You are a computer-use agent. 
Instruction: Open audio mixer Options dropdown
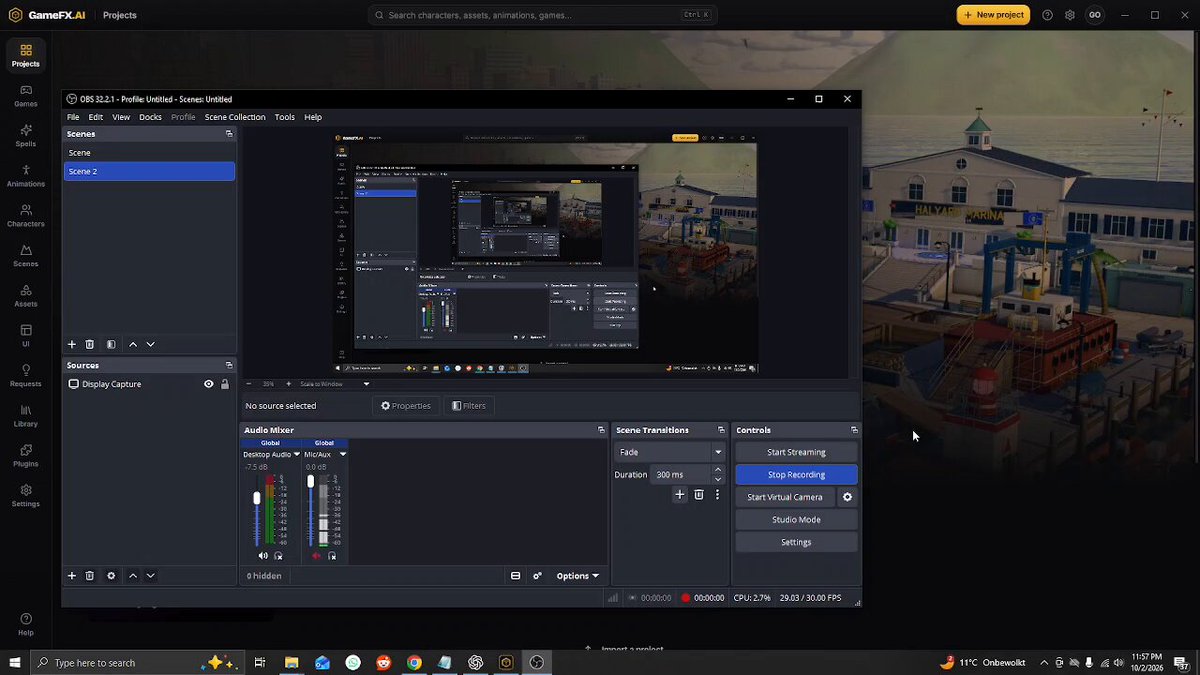pyautogui.click(x=577, y=576)
